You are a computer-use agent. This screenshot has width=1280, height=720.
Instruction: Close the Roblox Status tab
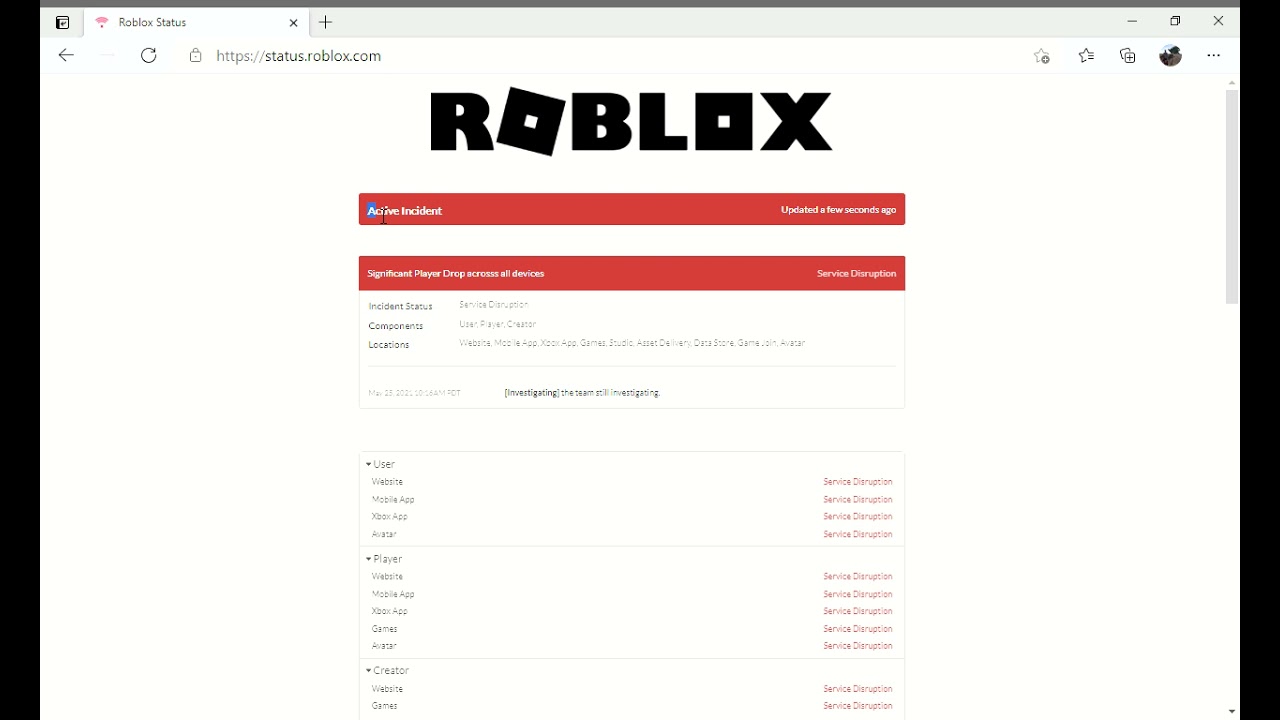click(294, 22)
